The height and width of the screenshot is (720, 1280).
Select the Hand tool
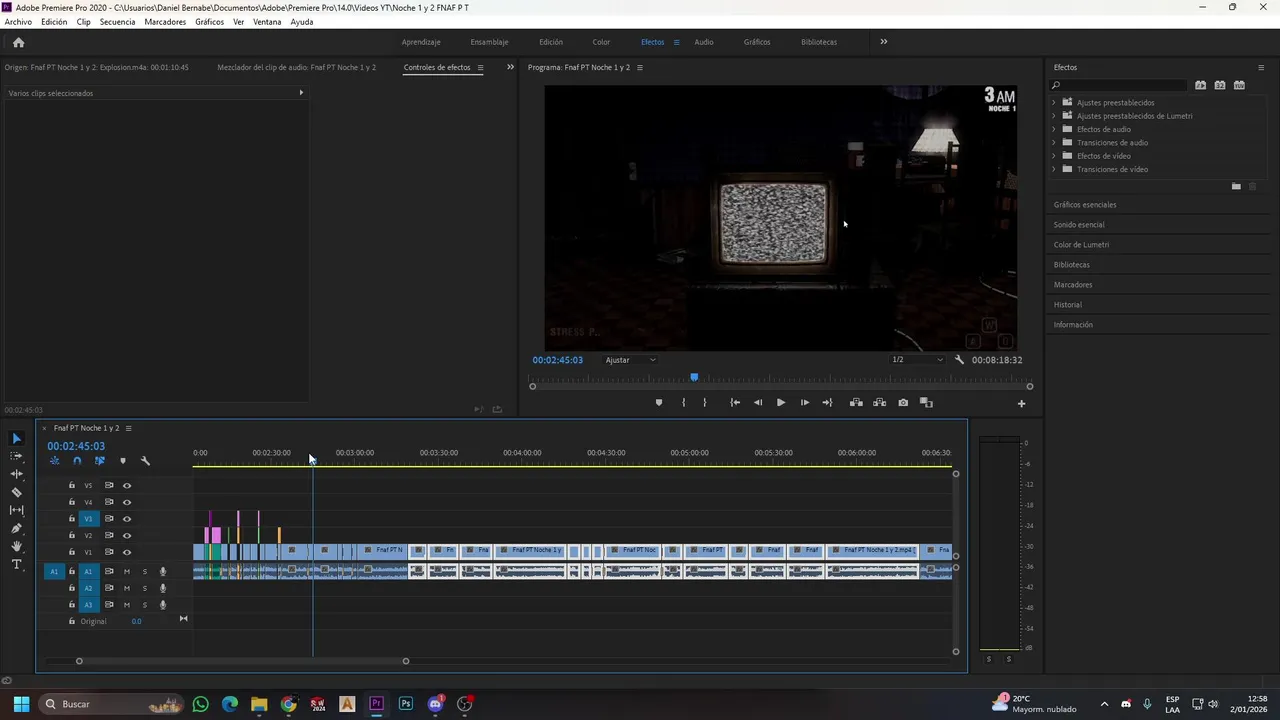[x=16, y=546]
